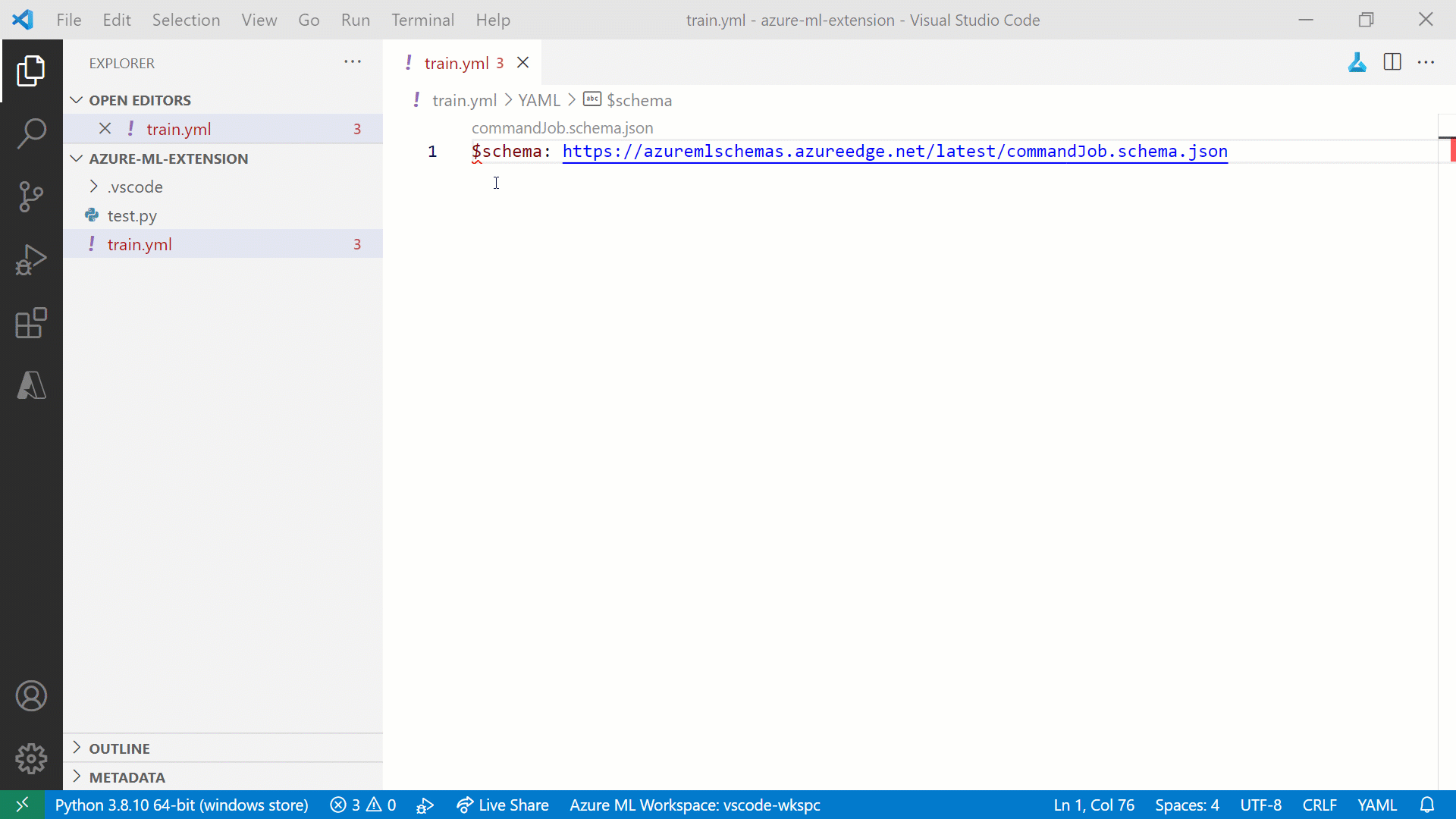1456x819 pixels.
Task: Expand the OUTLINE section
Action: (x=79, y=748)
